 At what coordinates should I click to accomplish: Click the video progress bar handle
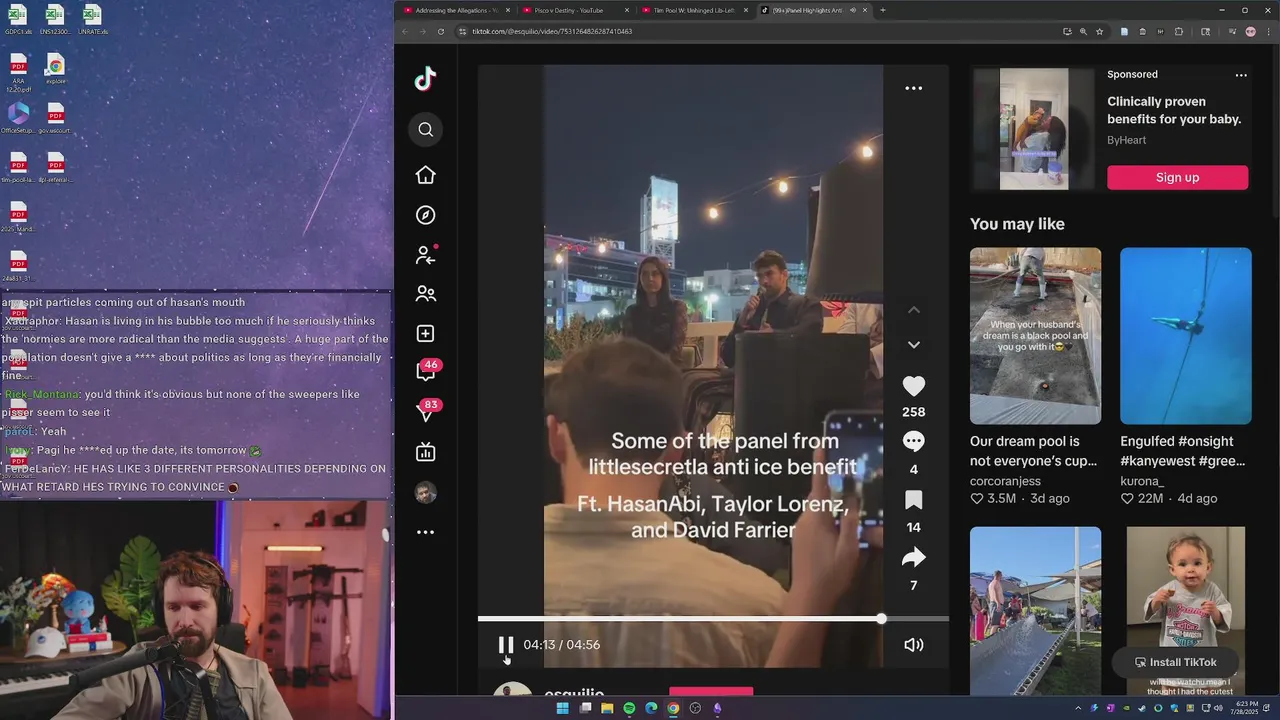[x=881, y=619]
